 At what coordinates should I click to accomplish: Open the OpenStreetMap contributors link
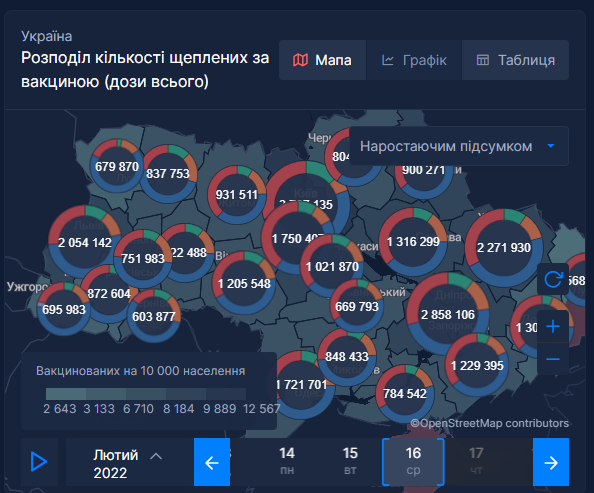pyautogui.click(x=490, y=423)
